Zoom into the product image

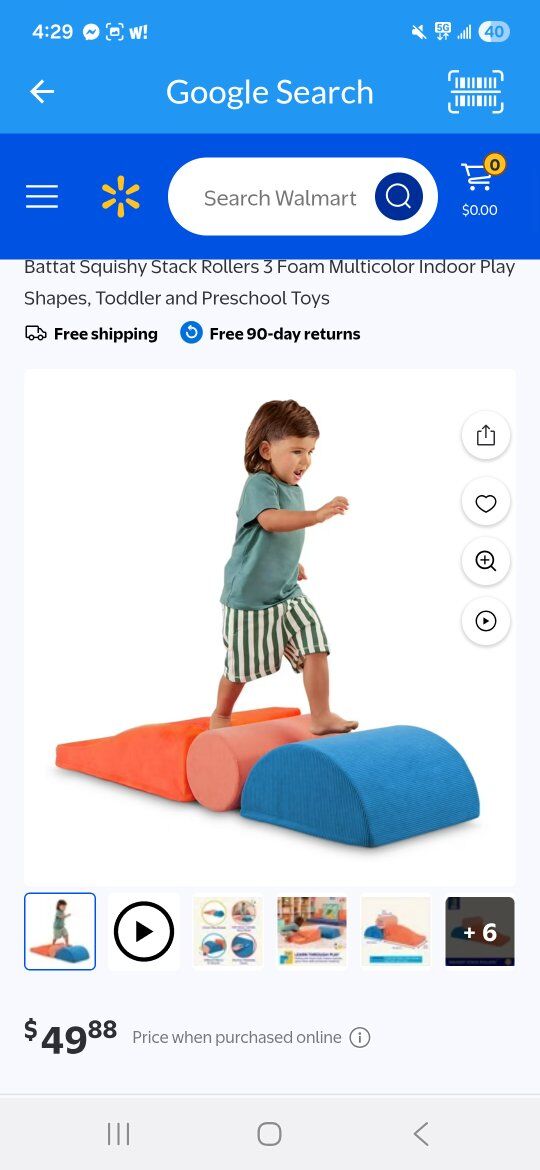pos(486,561)
